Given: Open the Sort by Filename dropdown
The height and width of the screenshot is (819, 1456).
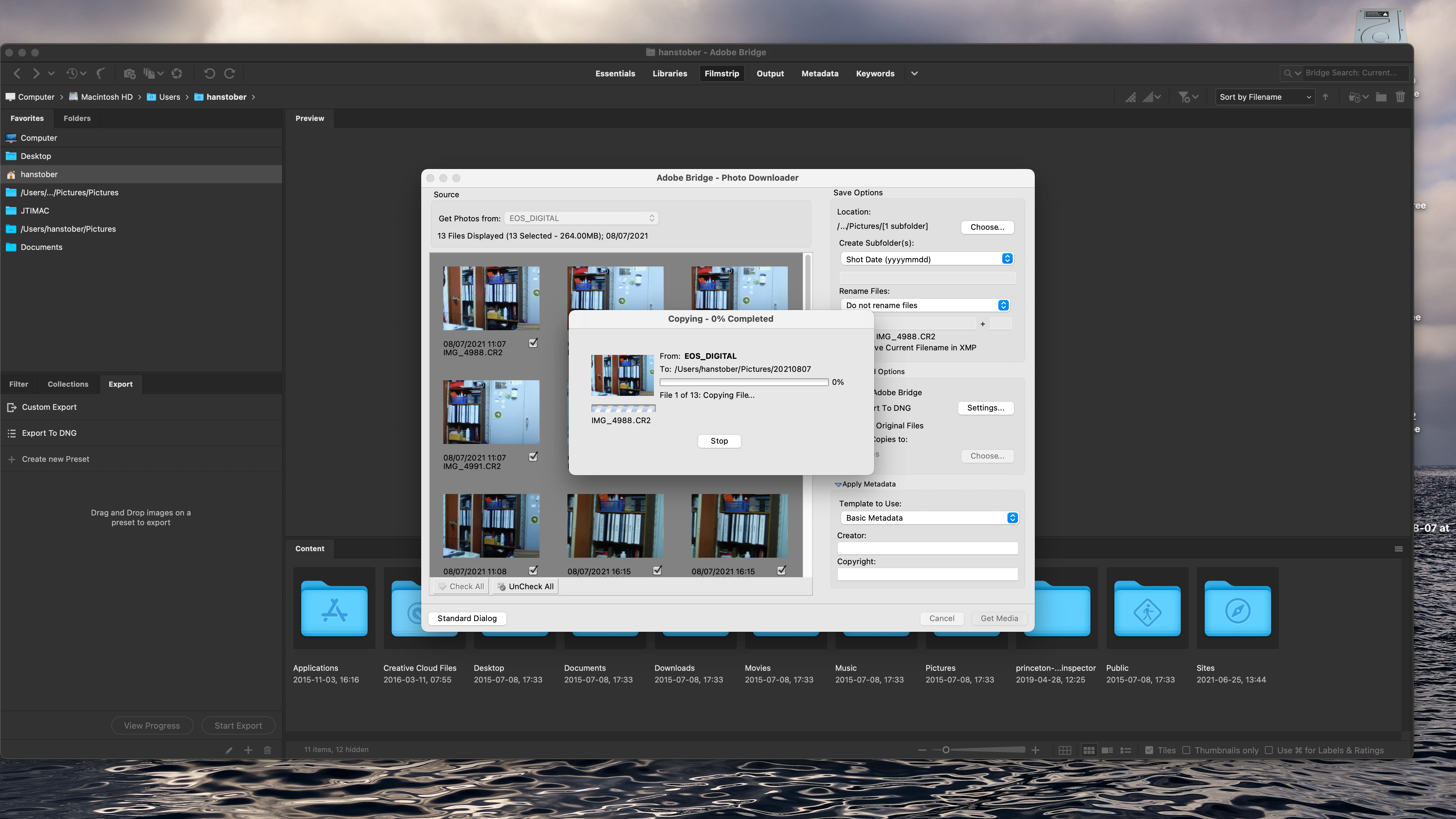Looking at the screenshot, I should pyautogui.click(x=1265, y=97).
